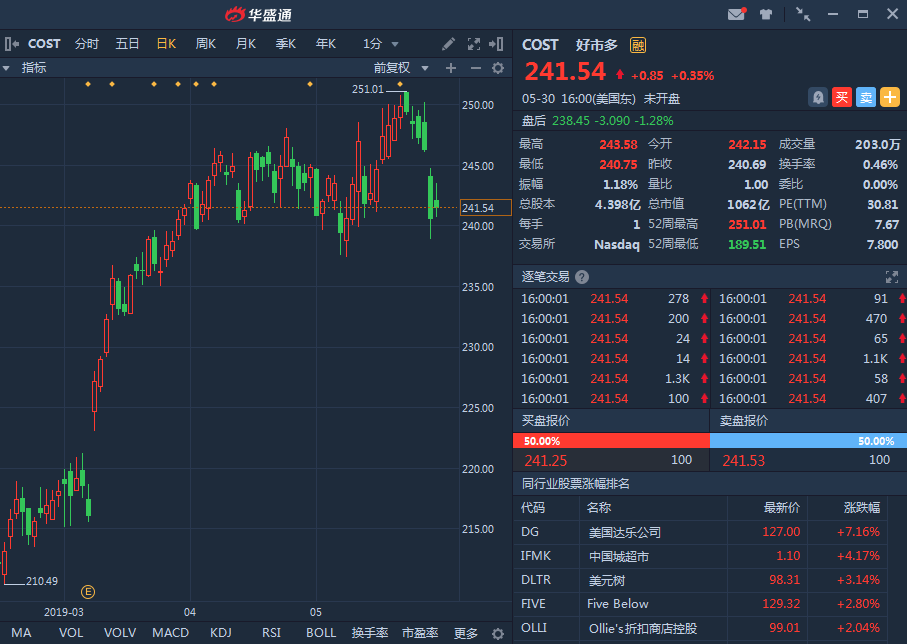The height and width of the screenshot is (644, 907).
Task: Zoom out chart with minus icon
Action: click(x=475, y=68)
